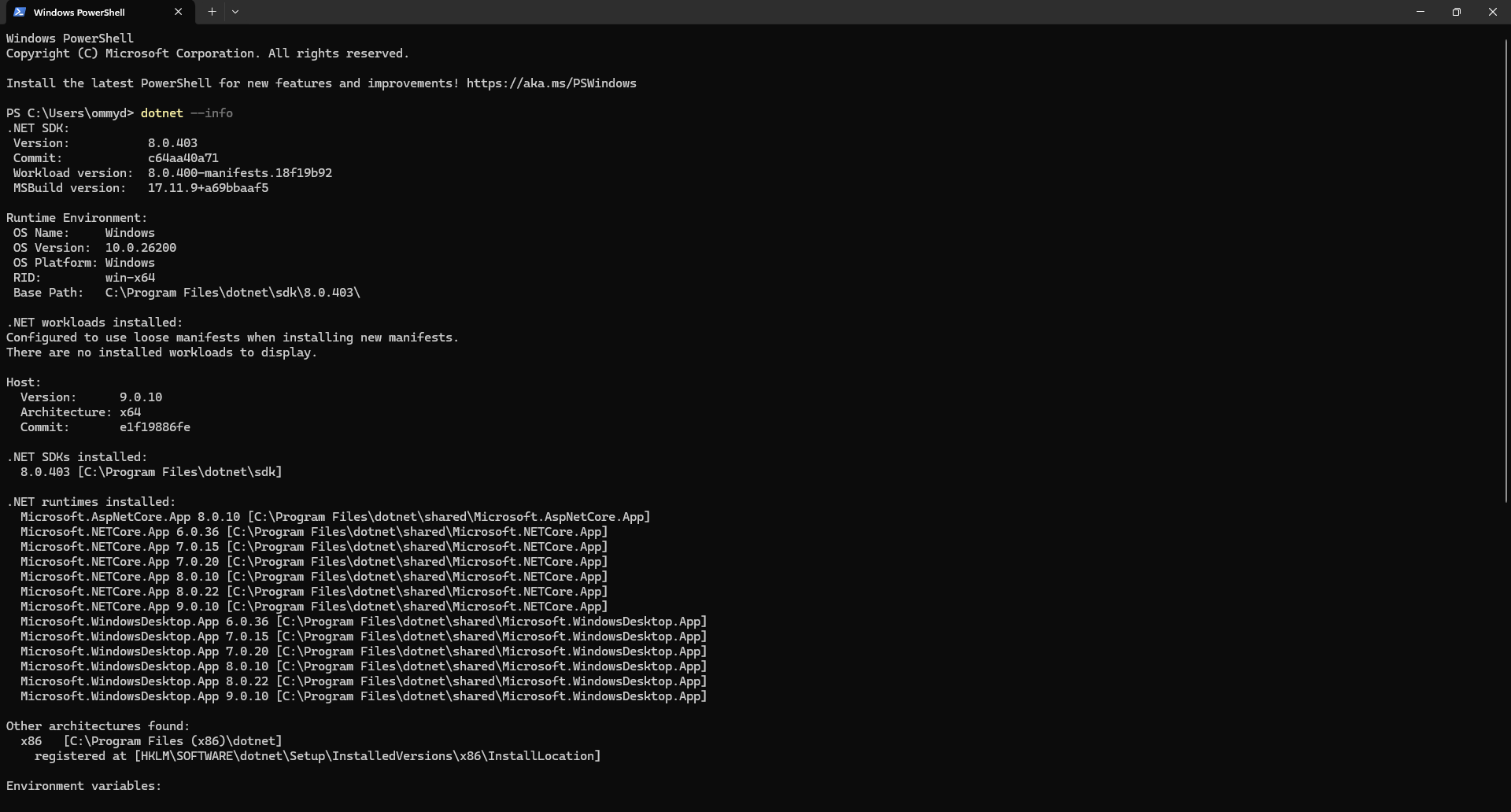Click the ".NET SDK:" heading
This screenshot has width=1511, height=812.
(38, 128)
